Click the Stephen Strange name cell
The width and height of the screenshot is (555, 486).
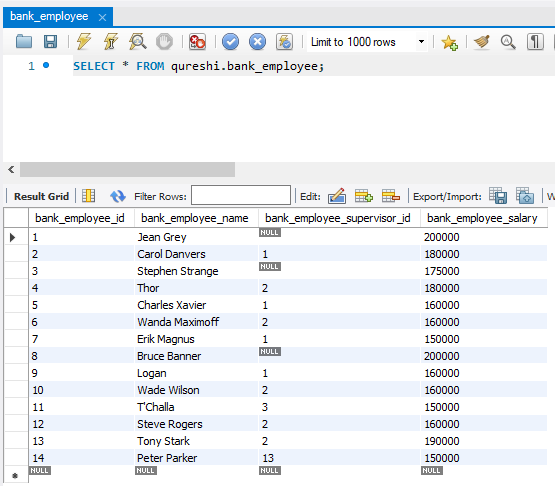click(x=196, y=271)
